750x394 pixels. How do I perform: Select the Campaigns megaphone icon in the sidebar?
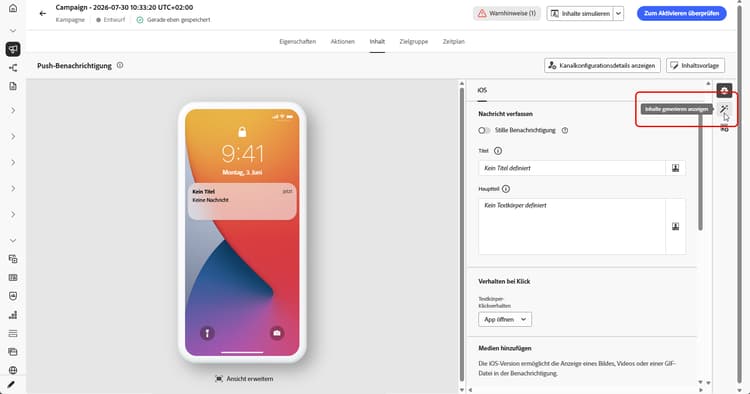[x=13, y=49]
